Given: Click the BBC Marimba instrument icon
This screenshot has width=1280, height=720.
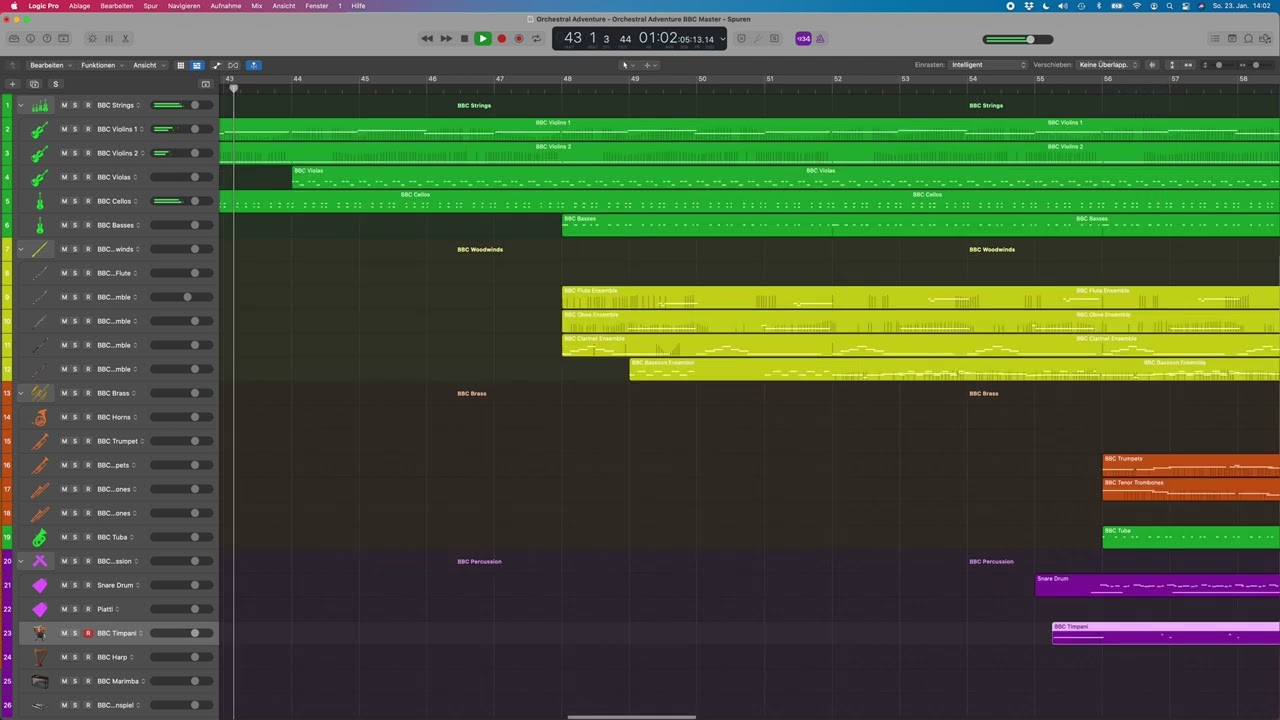Looking at the screenshot, I should [40, 681].
